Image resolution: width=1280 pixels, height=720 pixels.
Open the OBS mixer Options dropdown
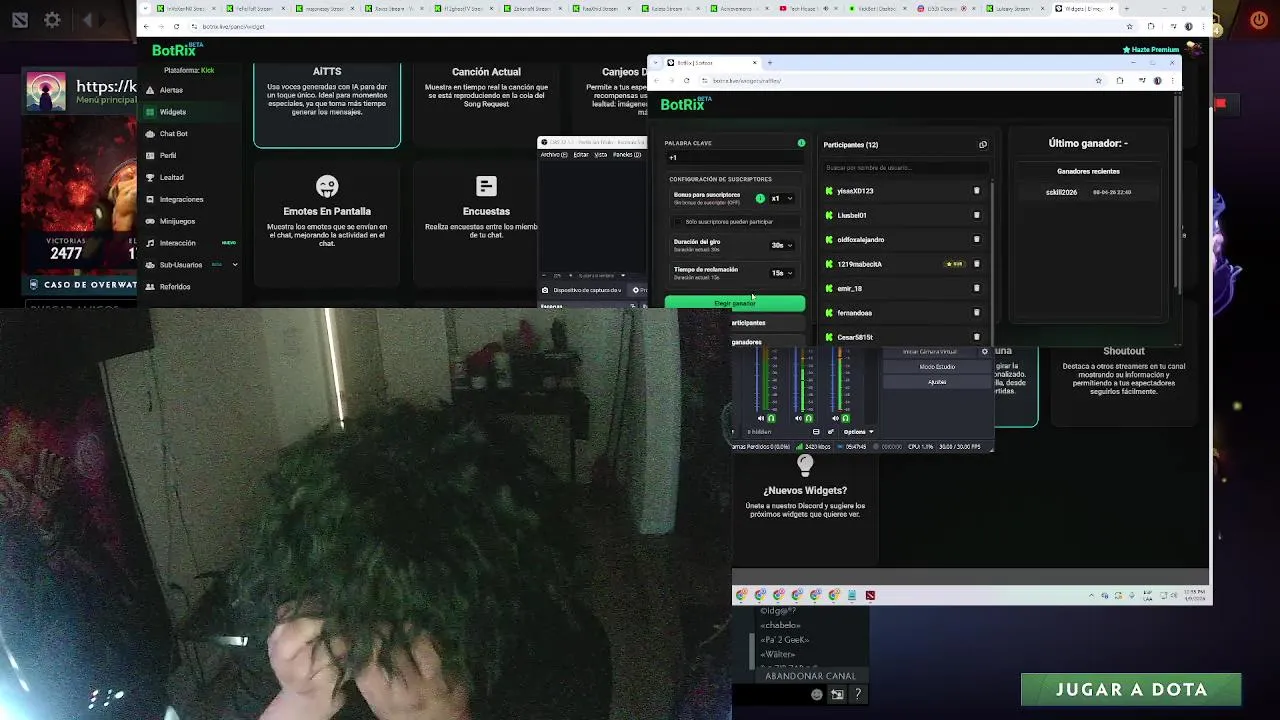point(858,432)
